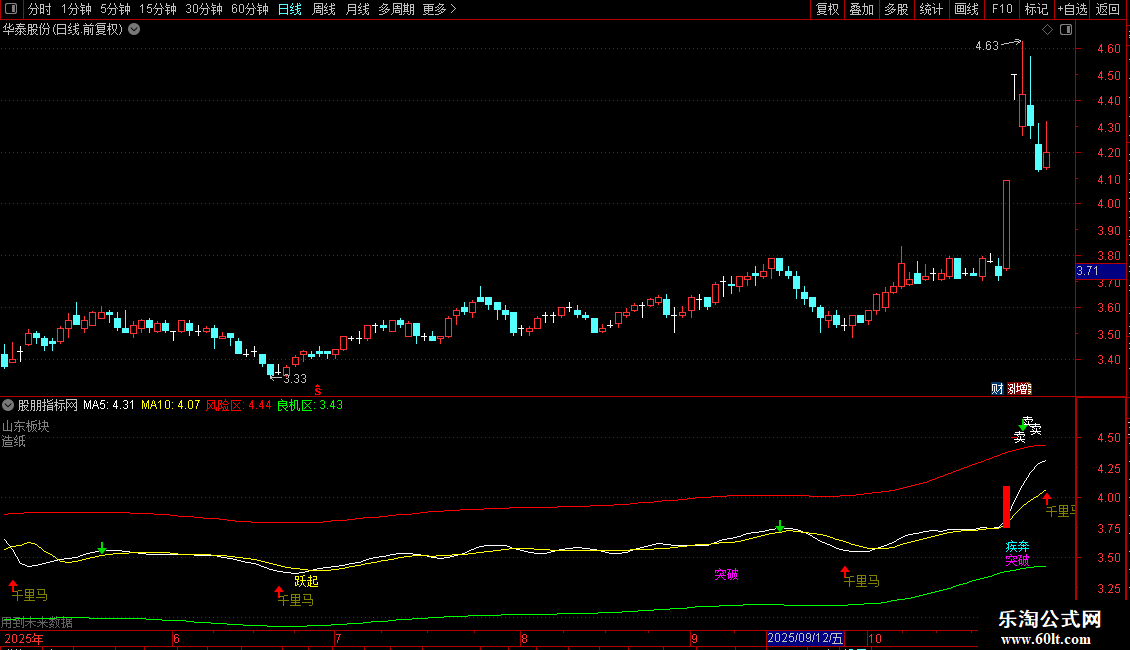Viewport: 1130px width, 650px height.
Task: Click the 复权 adjustment button
Action: (x=827, y=9)
